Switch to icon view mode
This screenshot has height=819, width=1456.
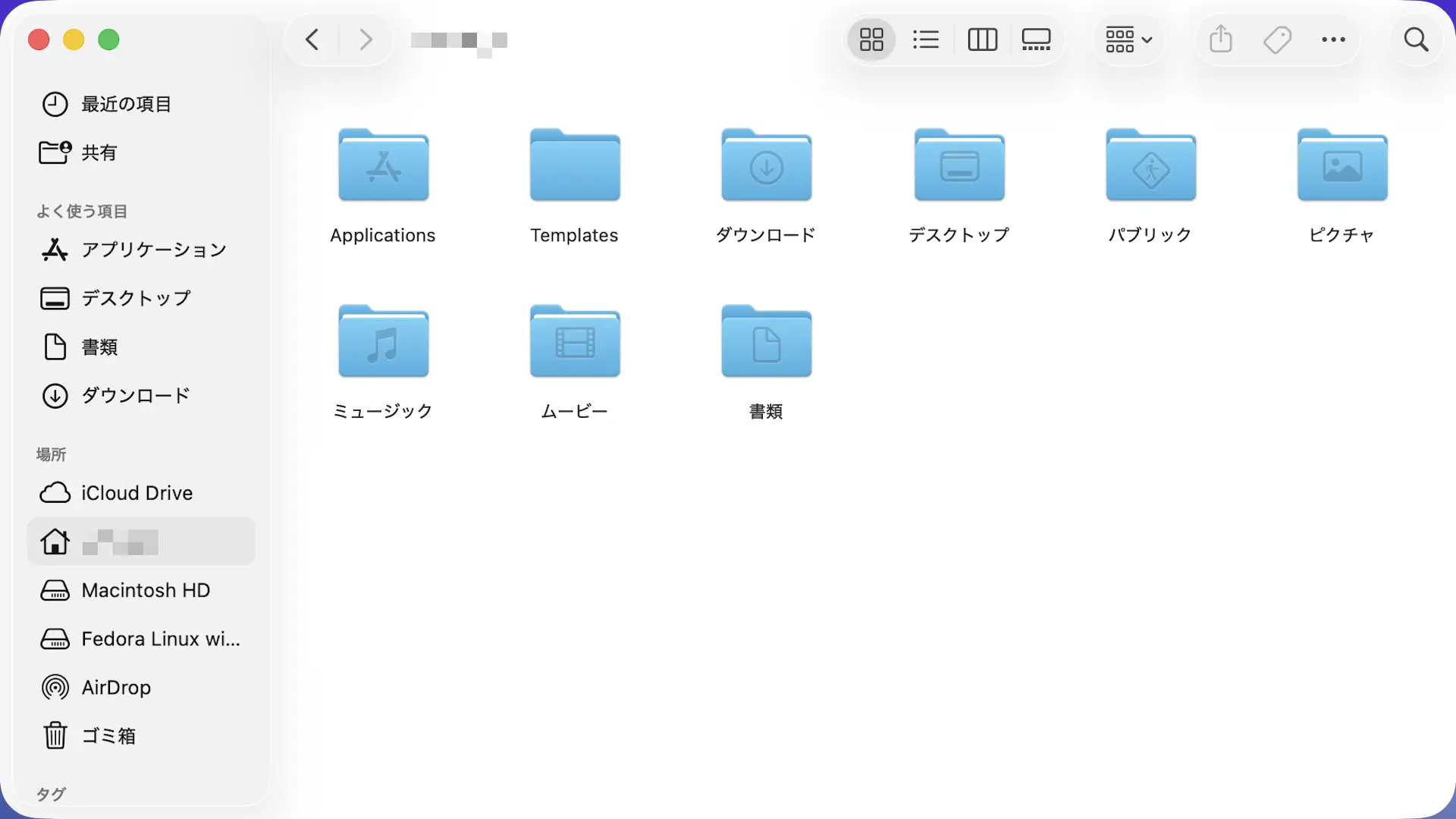(871, 39)
